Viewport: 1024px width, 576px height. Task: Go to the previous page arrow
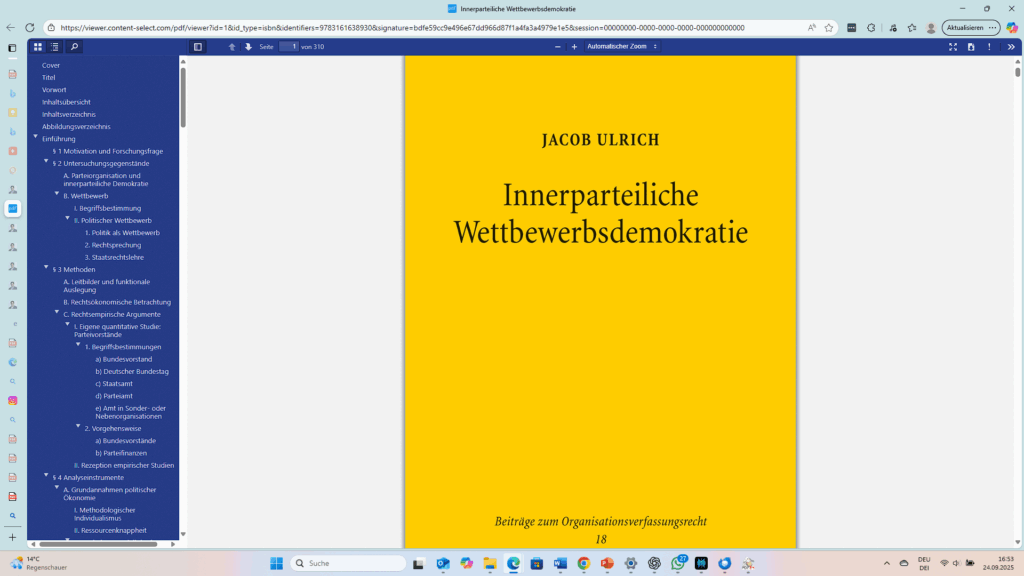click(x=232, y=46)
